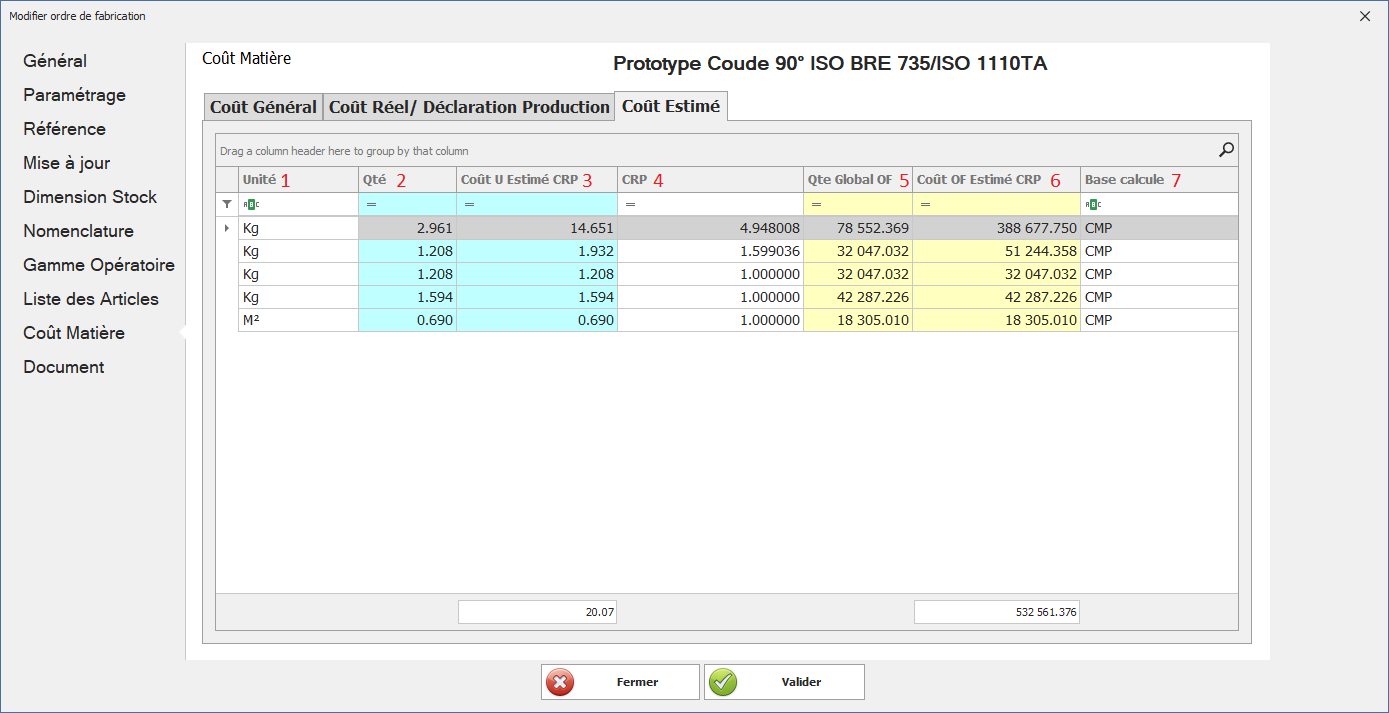1389x713 pixels.
Task: Go to the Nomenclature section
Action: 78,231
